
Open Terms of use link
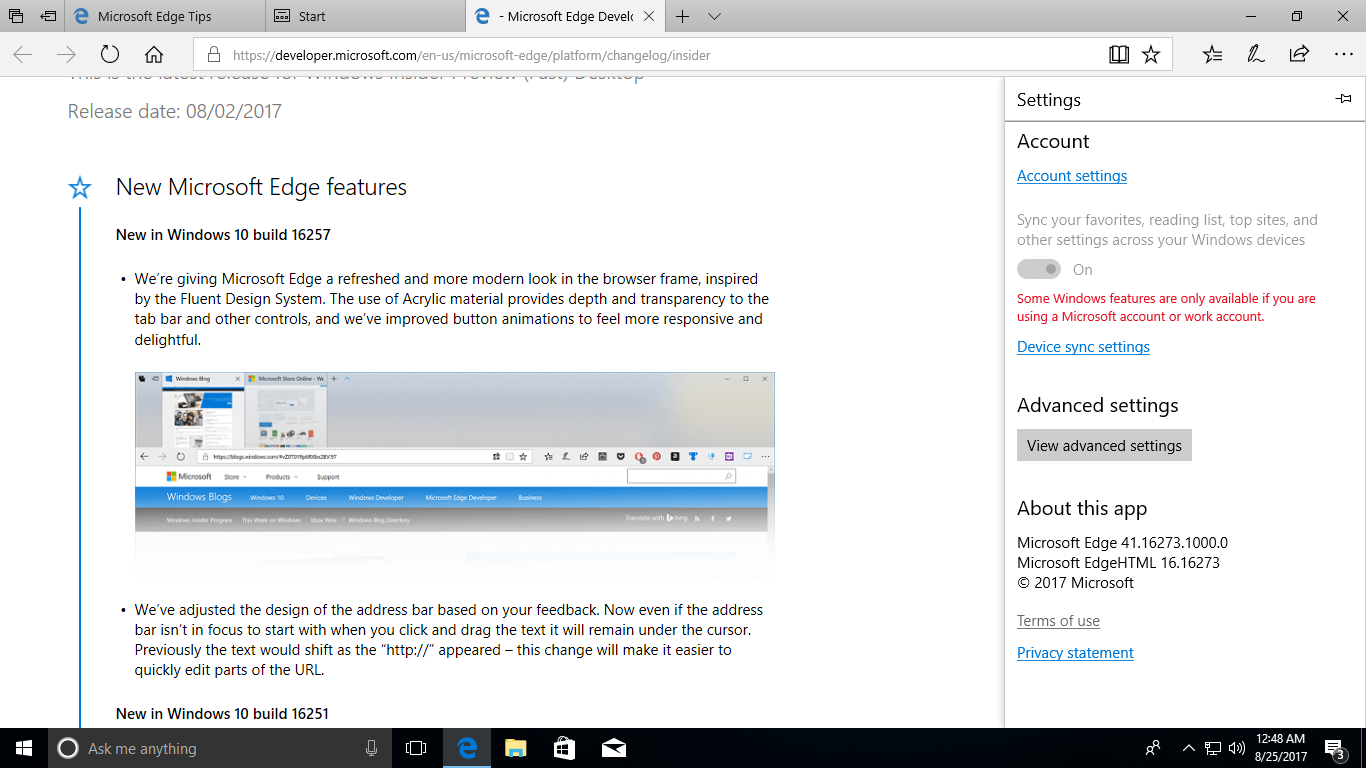[x=1058, y=621]
